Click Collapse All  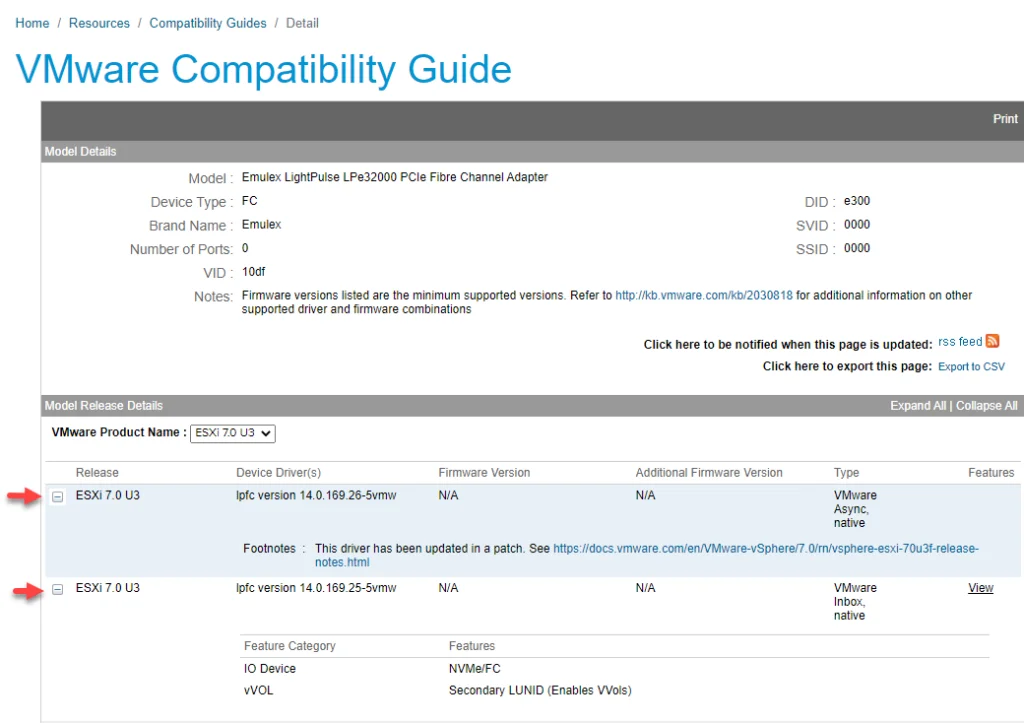pos(987,406)
